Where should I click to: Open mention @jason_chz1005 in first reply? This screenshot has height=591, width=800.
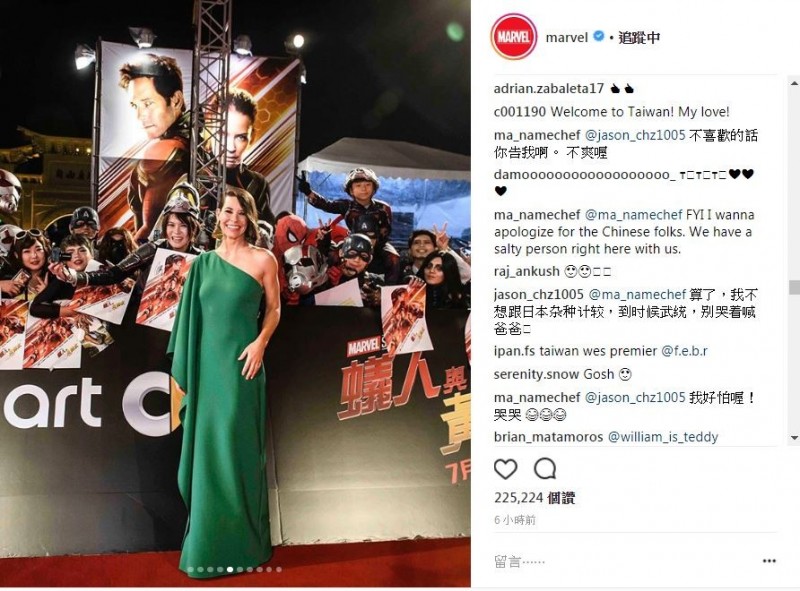tap(635, 135)
